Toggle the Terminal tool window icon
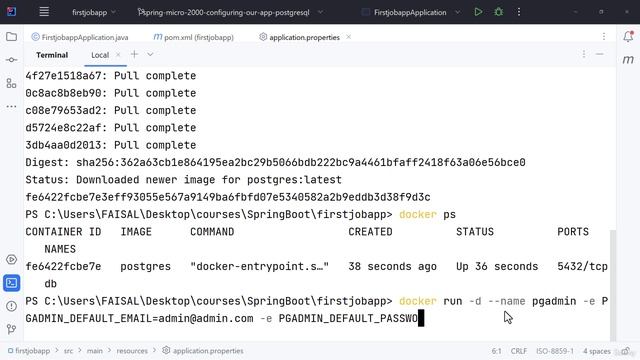The height and width of the screenshot is (360, 640). [11, 283]
